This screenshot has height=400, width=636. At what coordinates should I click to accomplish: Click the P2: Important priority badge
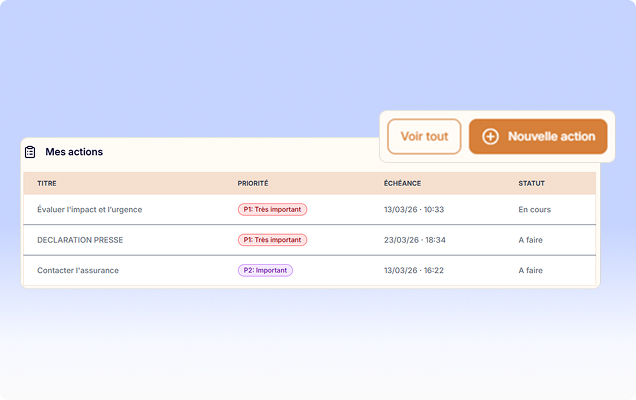click(x=265, y=270)
